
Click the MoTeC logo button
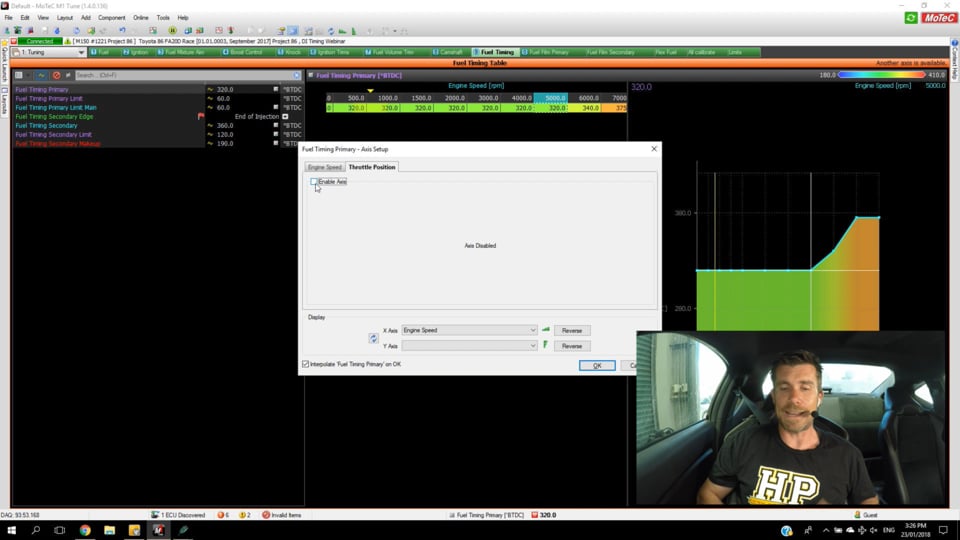[x=939, y=18]
